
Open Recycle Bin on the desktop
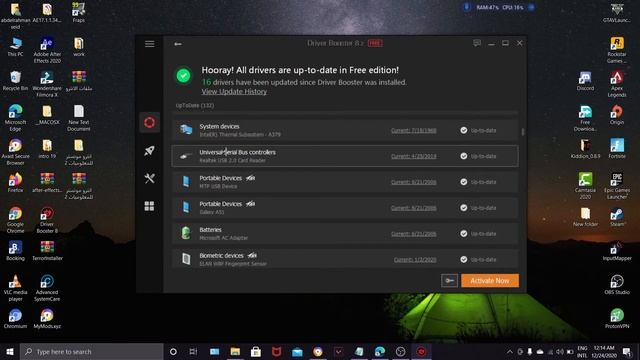coord(15,81)
